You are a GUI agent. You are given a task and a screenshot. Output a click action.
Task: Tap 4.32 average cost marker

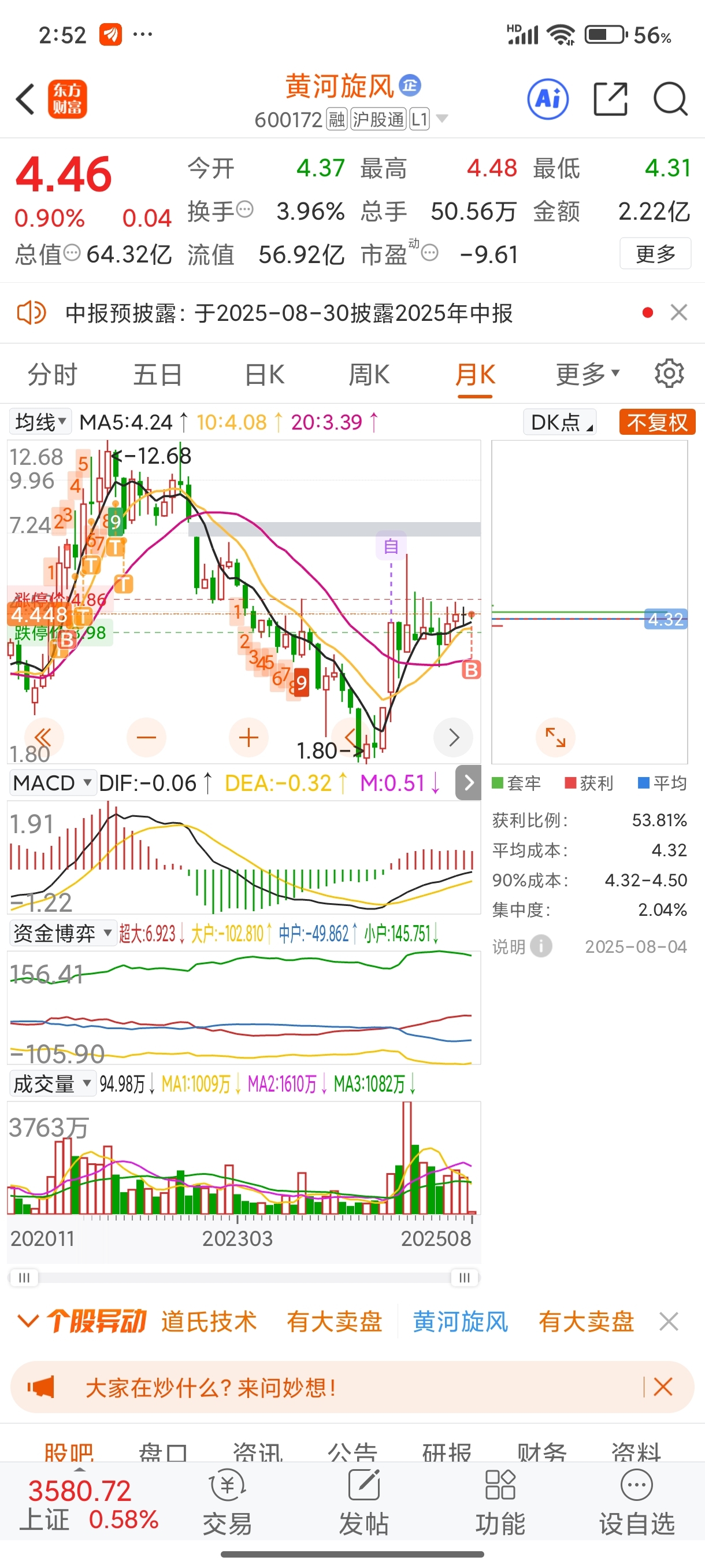point(666,619)
